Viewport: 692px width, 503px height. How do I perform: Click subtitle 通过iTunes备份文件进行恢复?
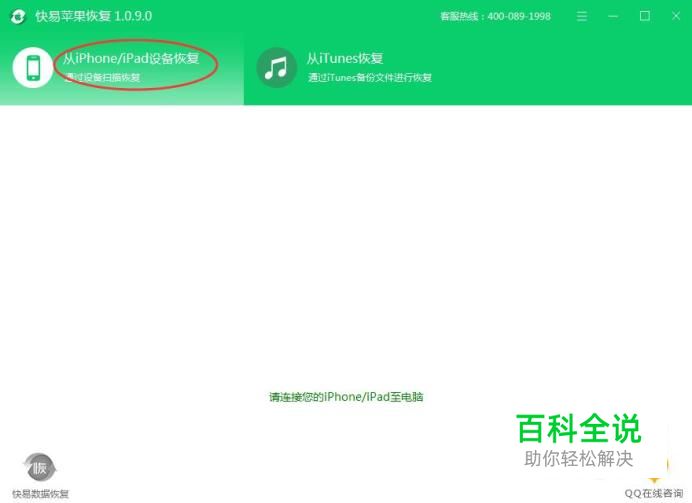coord(369,78)
